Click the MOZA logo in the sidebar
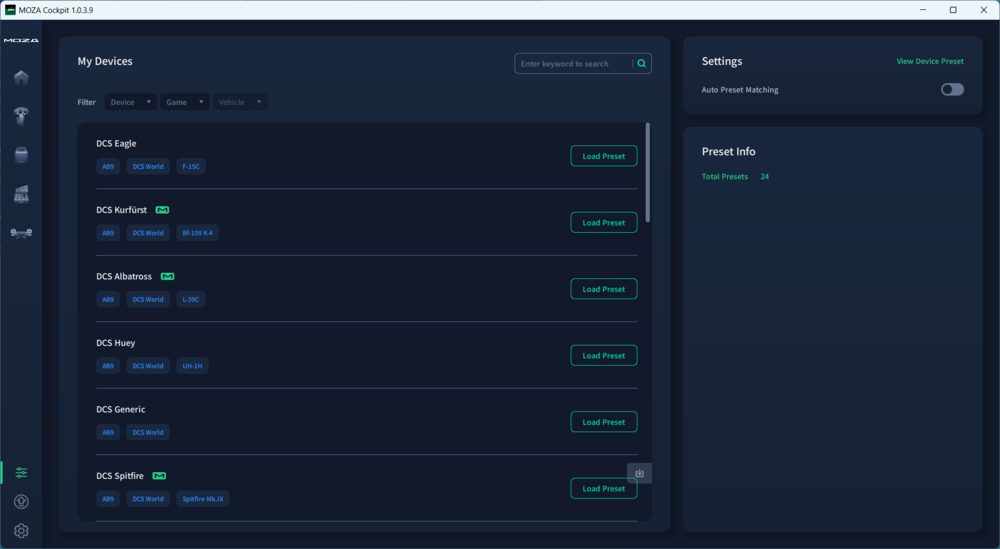The image size is (1000, 549). click(x=21, y=40)
